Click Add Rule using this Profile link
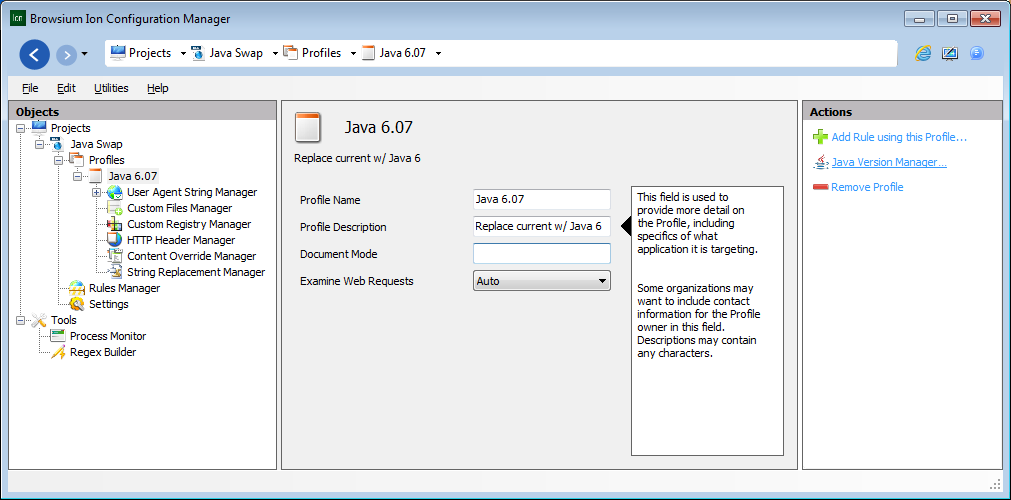This screenshot has width=1011, height=500. [899, 137]
